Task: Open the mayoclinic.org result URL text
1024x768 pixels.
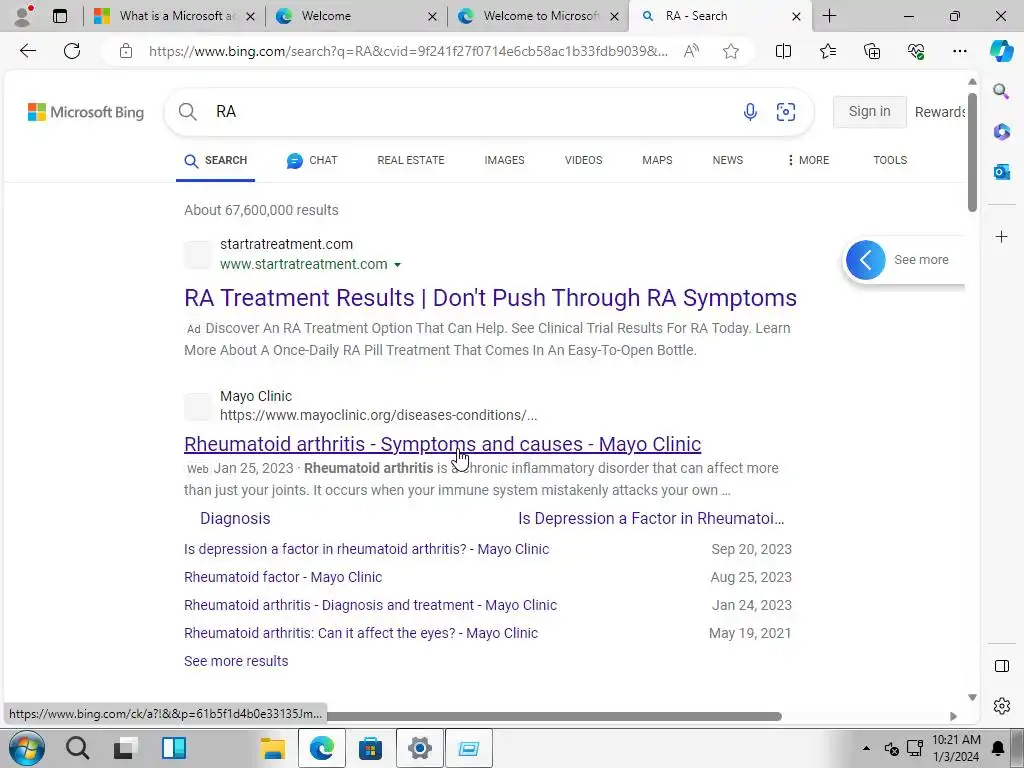Action: (x=379, y=415)
